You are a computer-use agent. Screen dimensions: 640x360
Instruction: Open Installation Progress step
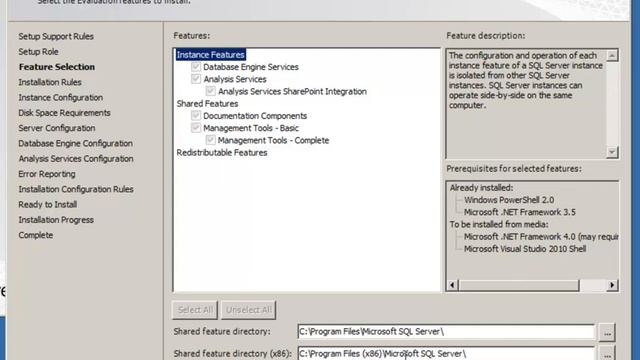coord(56,220)
